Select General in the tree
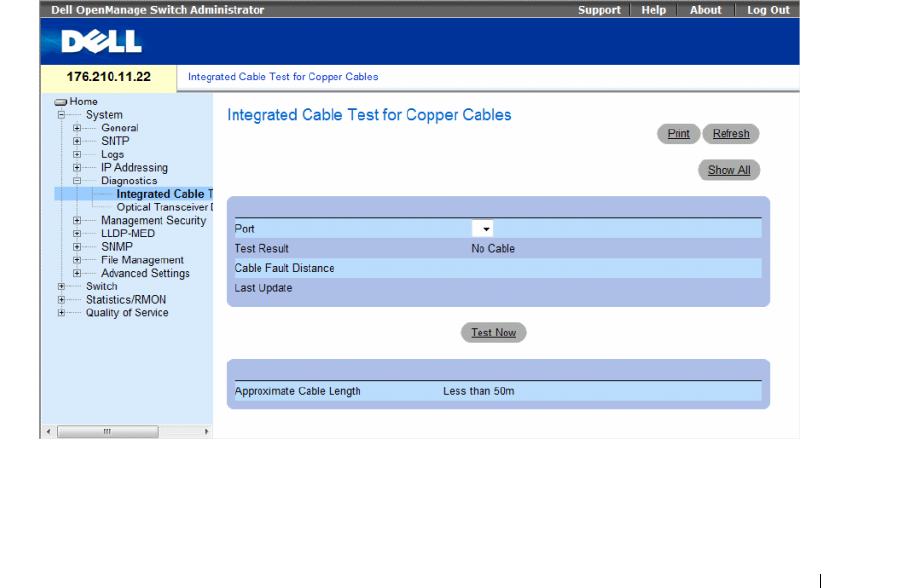The image size is (900, 588). pyautogui.click(x=120, y=128)
